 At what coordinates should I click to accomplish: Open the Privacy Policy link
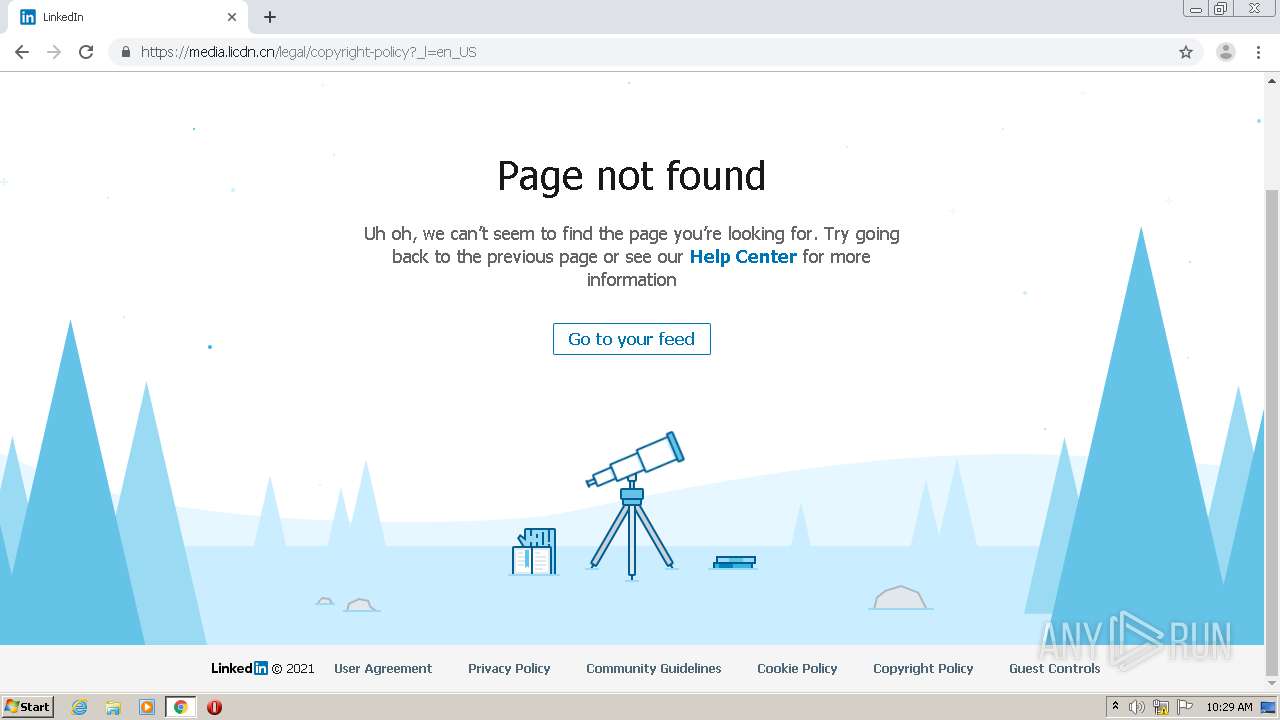coord(509,668)
